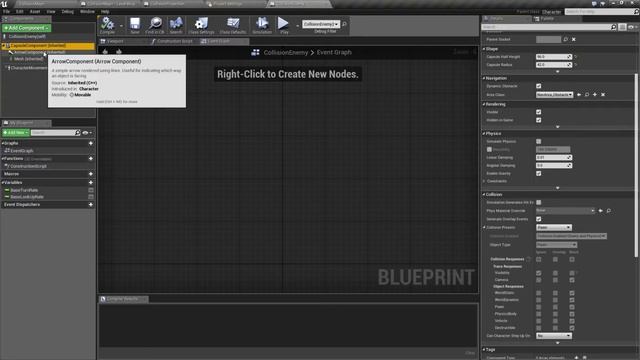640x360 pixels.
Task: Add new function with plus icon
Action: pyautogui.click(x=91, y=158)
